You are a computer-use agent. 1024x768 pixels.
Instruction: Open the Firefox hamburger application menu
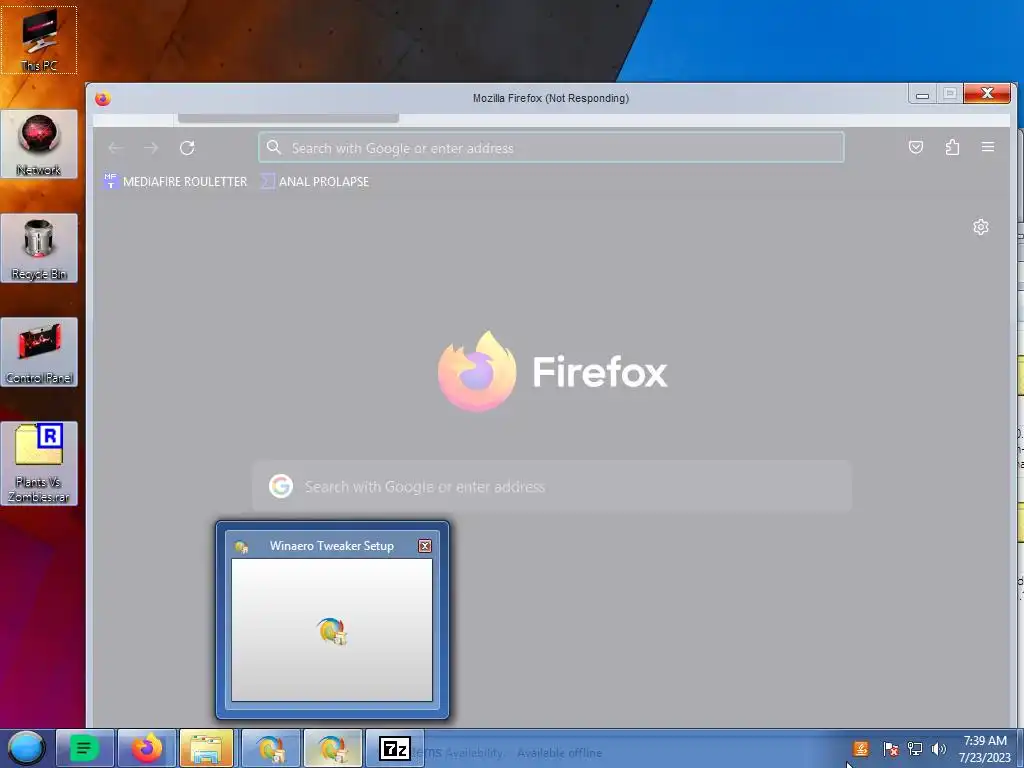(x=988, y=148)
